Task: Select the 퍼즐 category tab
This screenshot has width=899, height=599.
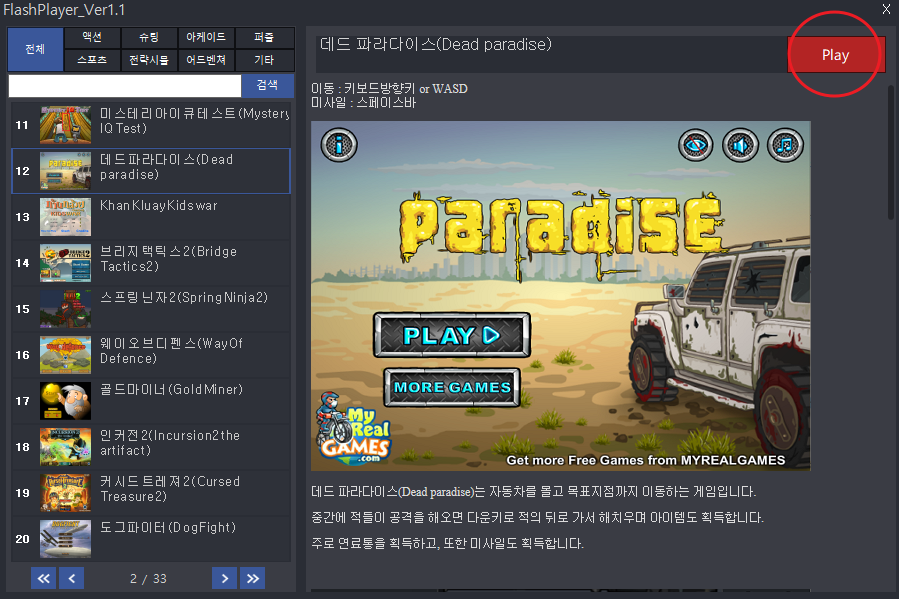Action: (x=264, y=37)
